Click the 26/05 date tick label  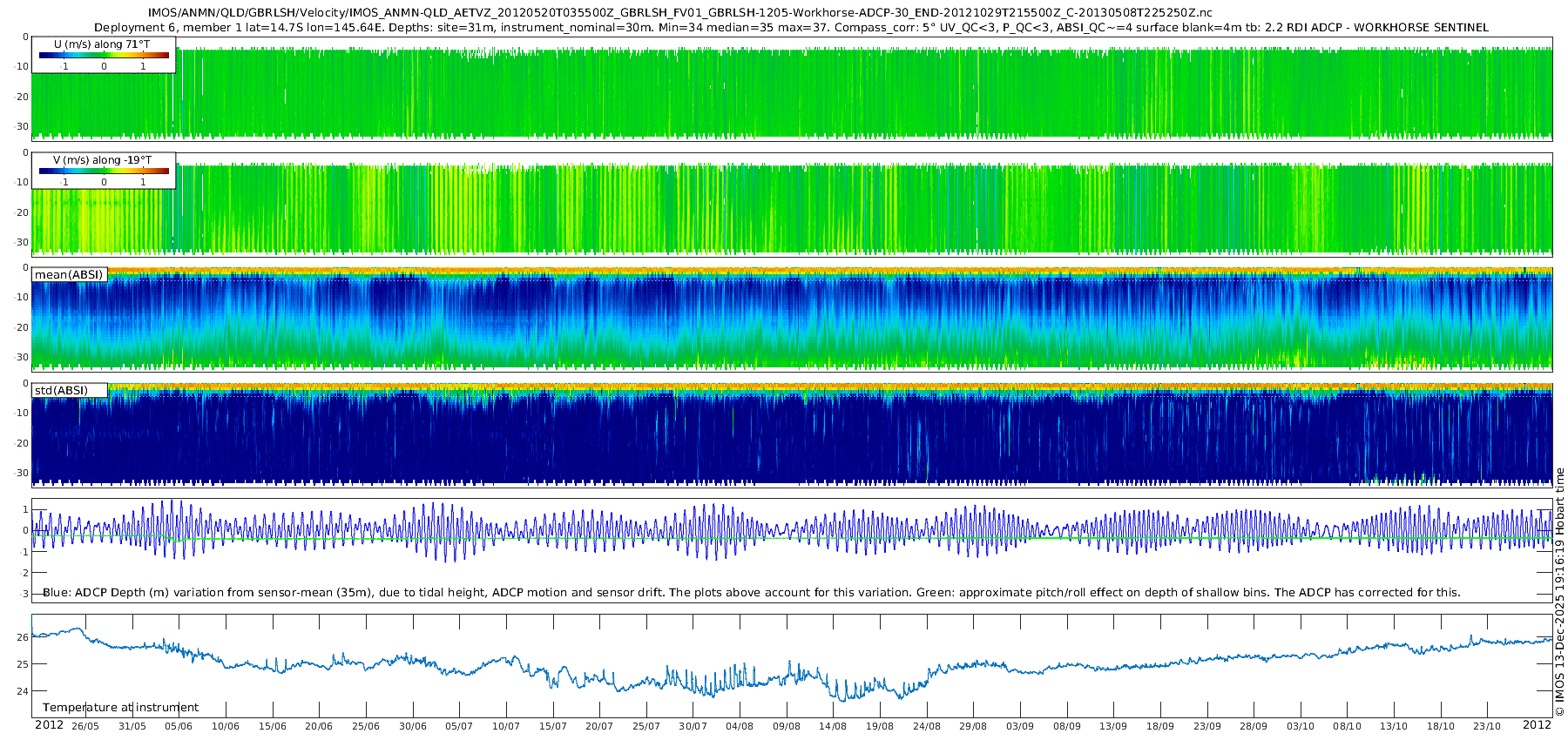85,726
